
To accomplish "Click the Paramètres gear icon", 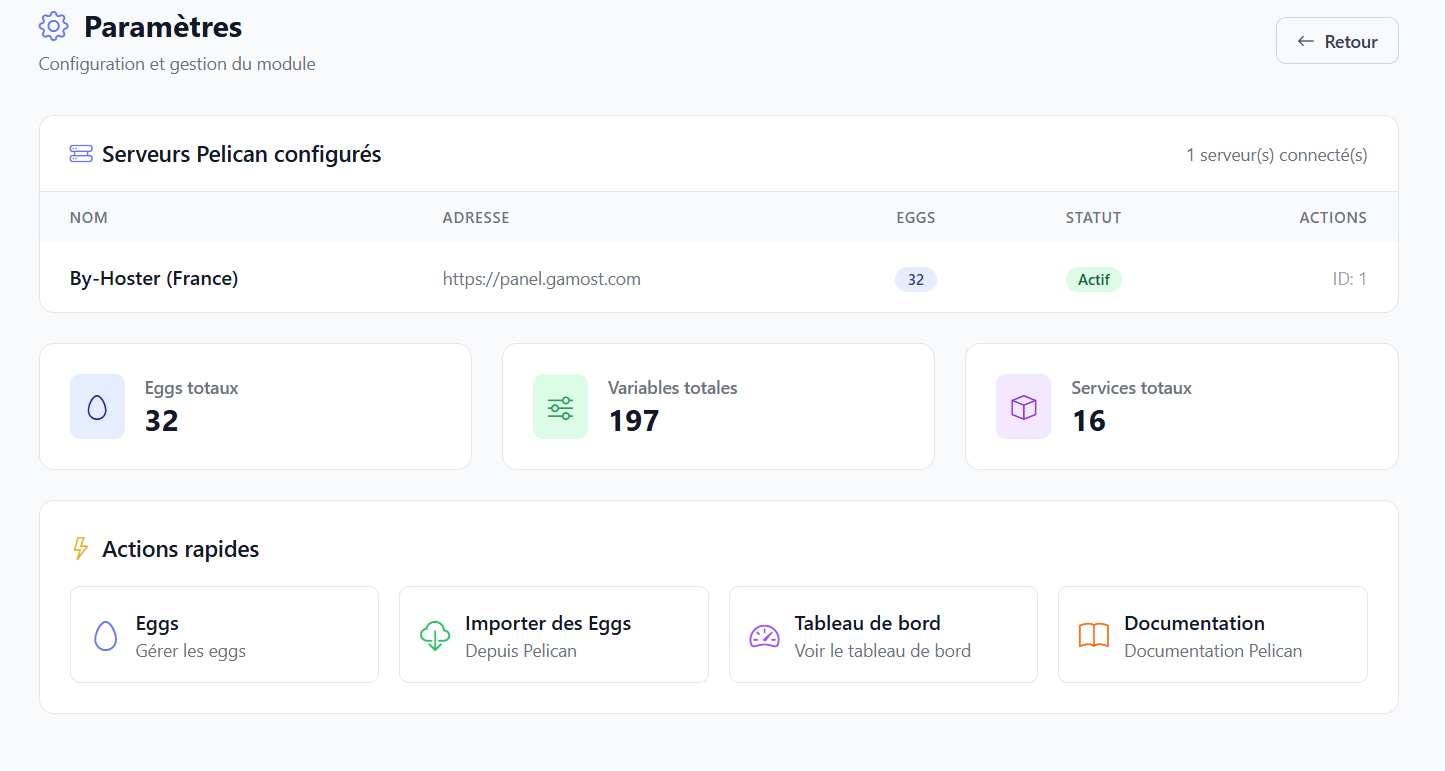I will point(53,27).
